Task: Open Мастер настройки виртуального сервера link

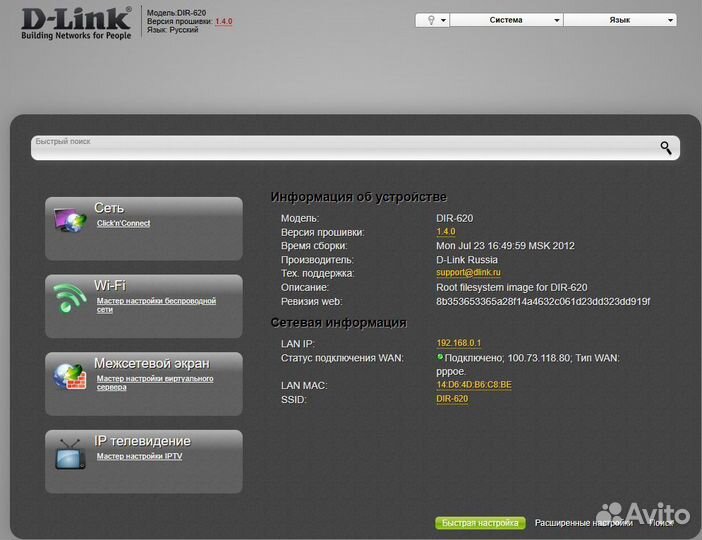Action: point(155,383)
